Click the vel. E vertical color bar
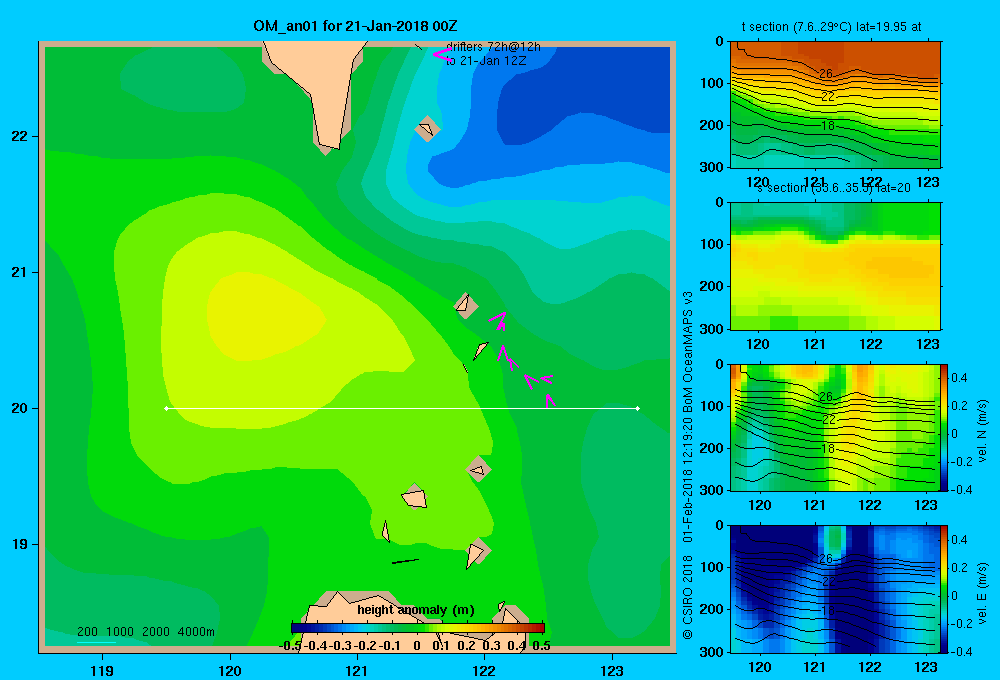The height and width of the screenshot is (680, 1000). (944, 589)
